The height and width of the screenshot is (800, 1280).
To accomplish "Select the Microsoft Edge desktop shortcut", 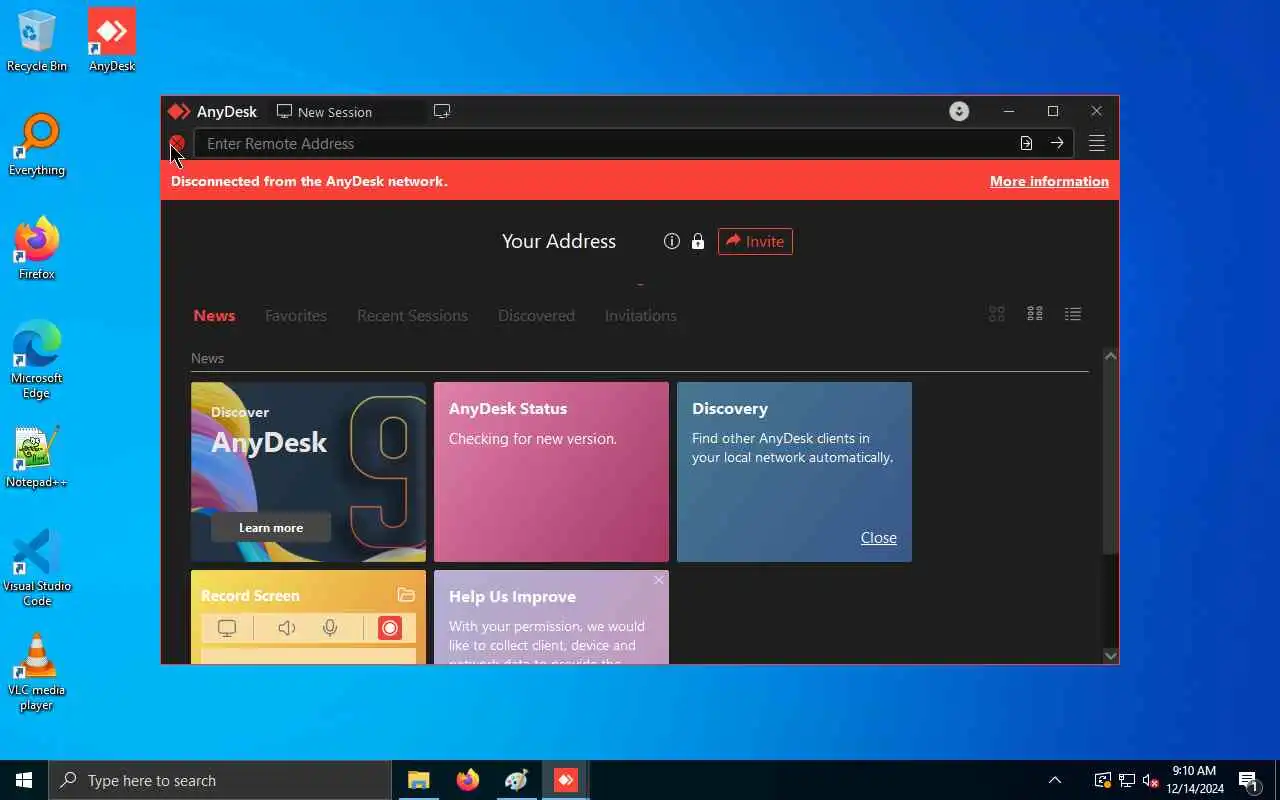I will click(37, 360).
